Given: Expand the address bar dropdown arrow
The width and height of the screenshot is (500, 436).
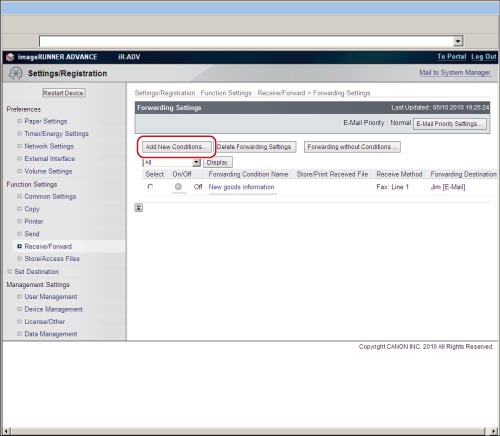Looking at the screenshot, I should [x=458, y=41].
